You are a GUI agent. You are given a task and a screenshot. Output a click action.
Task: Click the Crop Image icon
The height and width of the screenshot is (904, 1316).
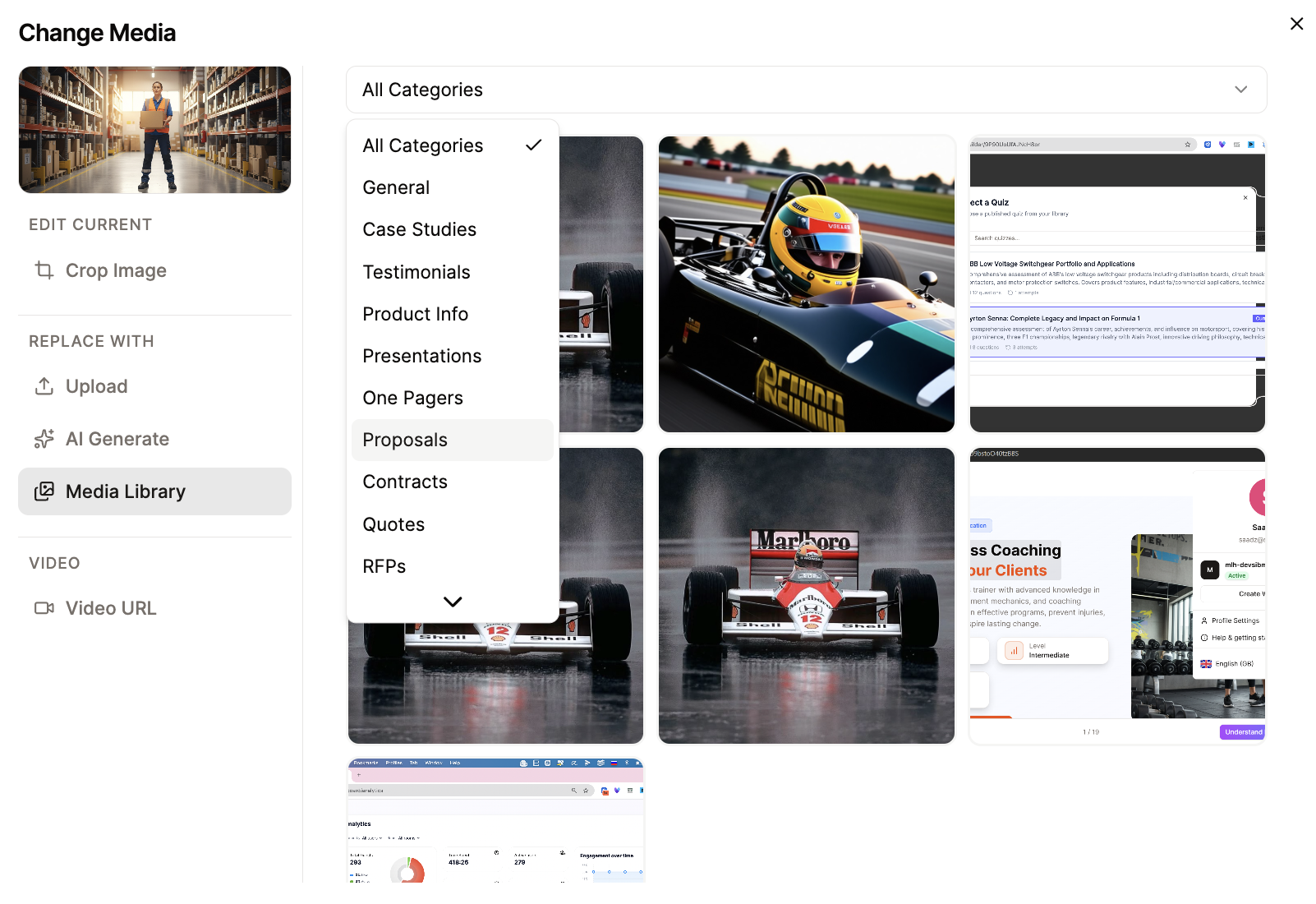(x=44, y=270)
